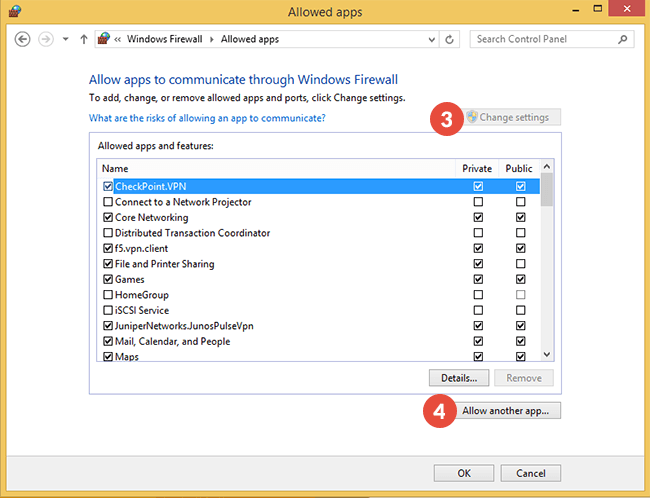Click the Forward navigation arrow
Screen dimensions: 650x498
click(46, 39)
